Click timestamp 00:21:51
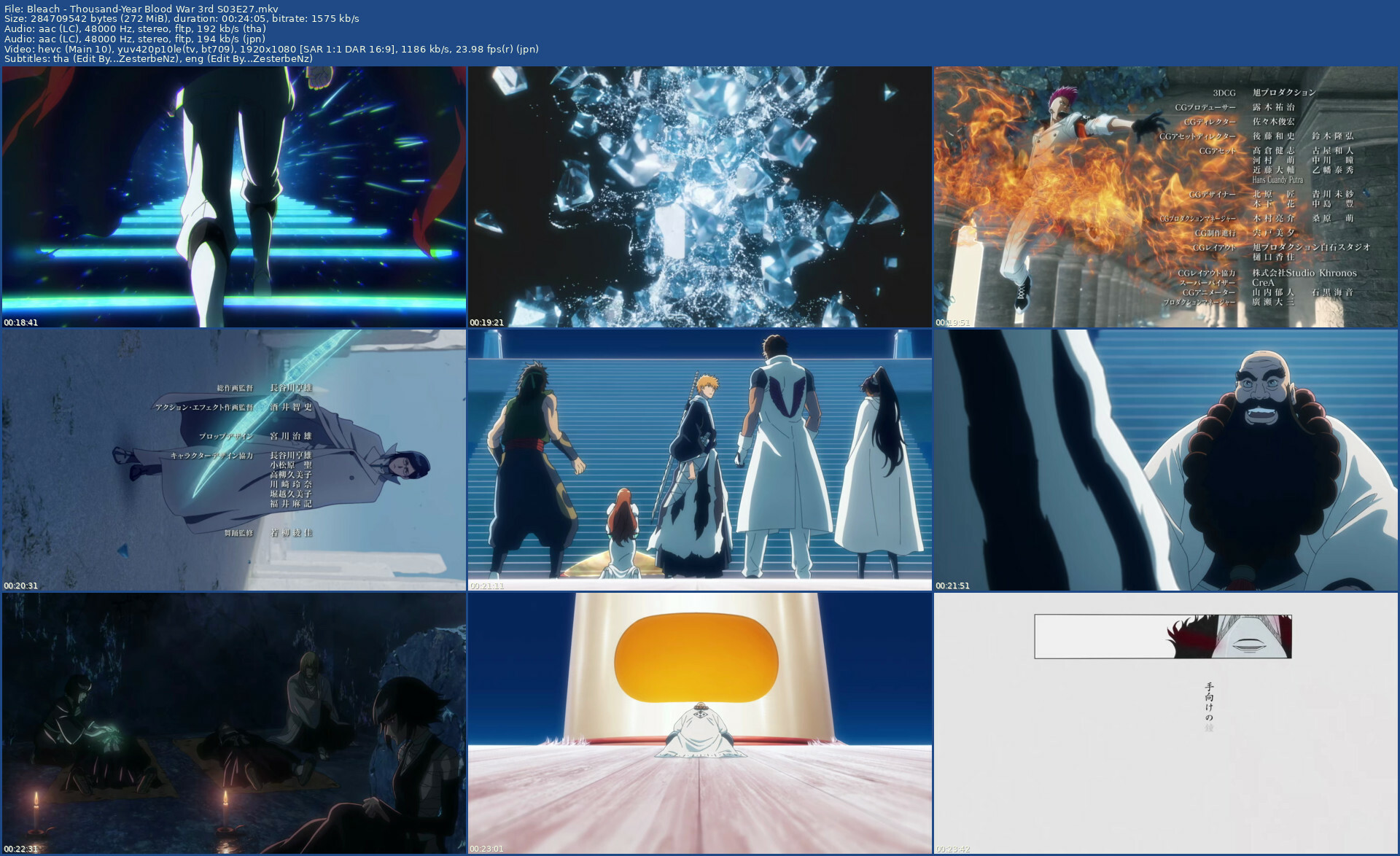This screenshot has width=1400, height=856. pos(952,585)
